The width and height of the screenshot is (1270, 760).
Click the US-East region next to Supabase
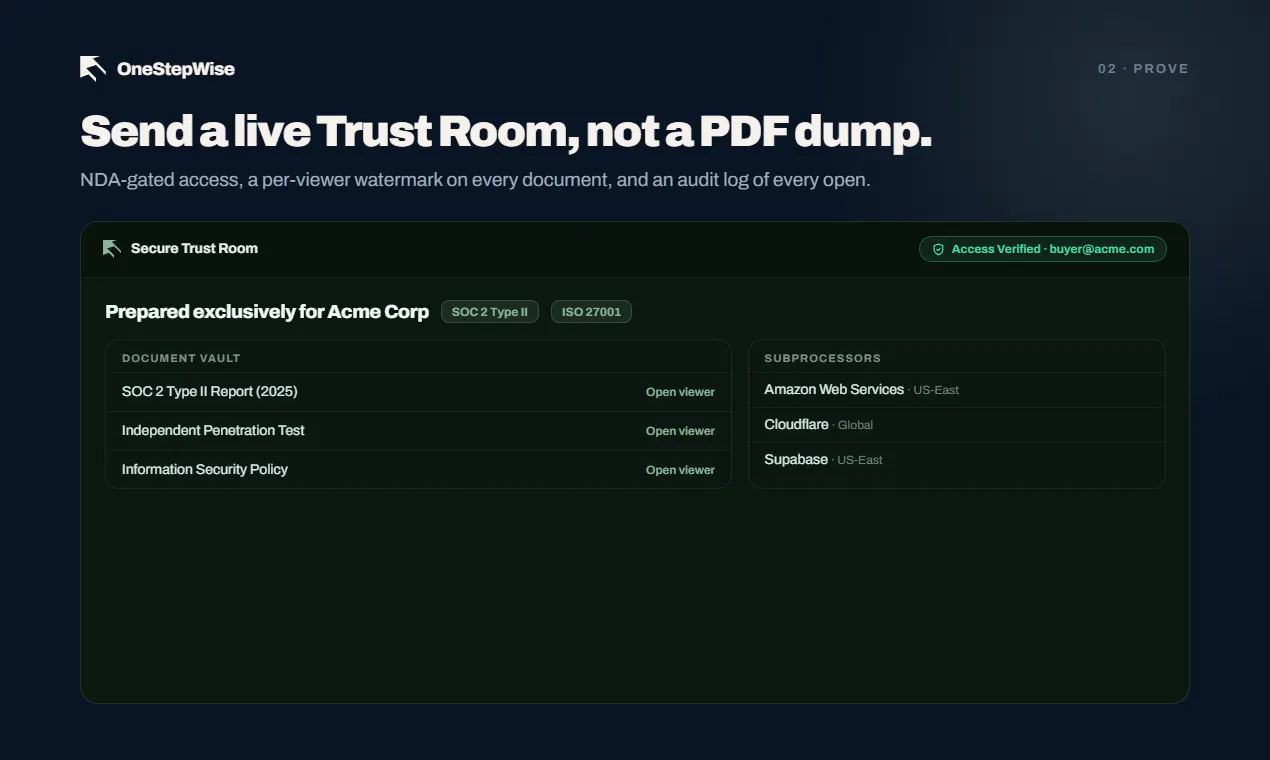pyautogui.click(x=860, y=460)
